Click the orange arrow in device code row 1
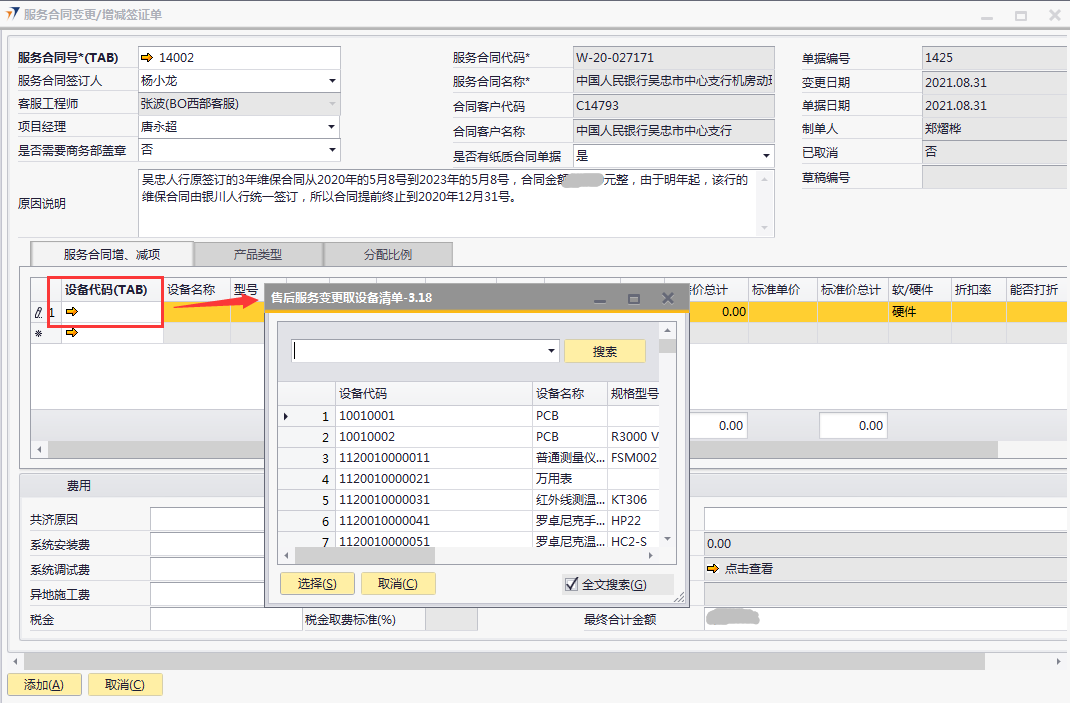 coord(72,312)
